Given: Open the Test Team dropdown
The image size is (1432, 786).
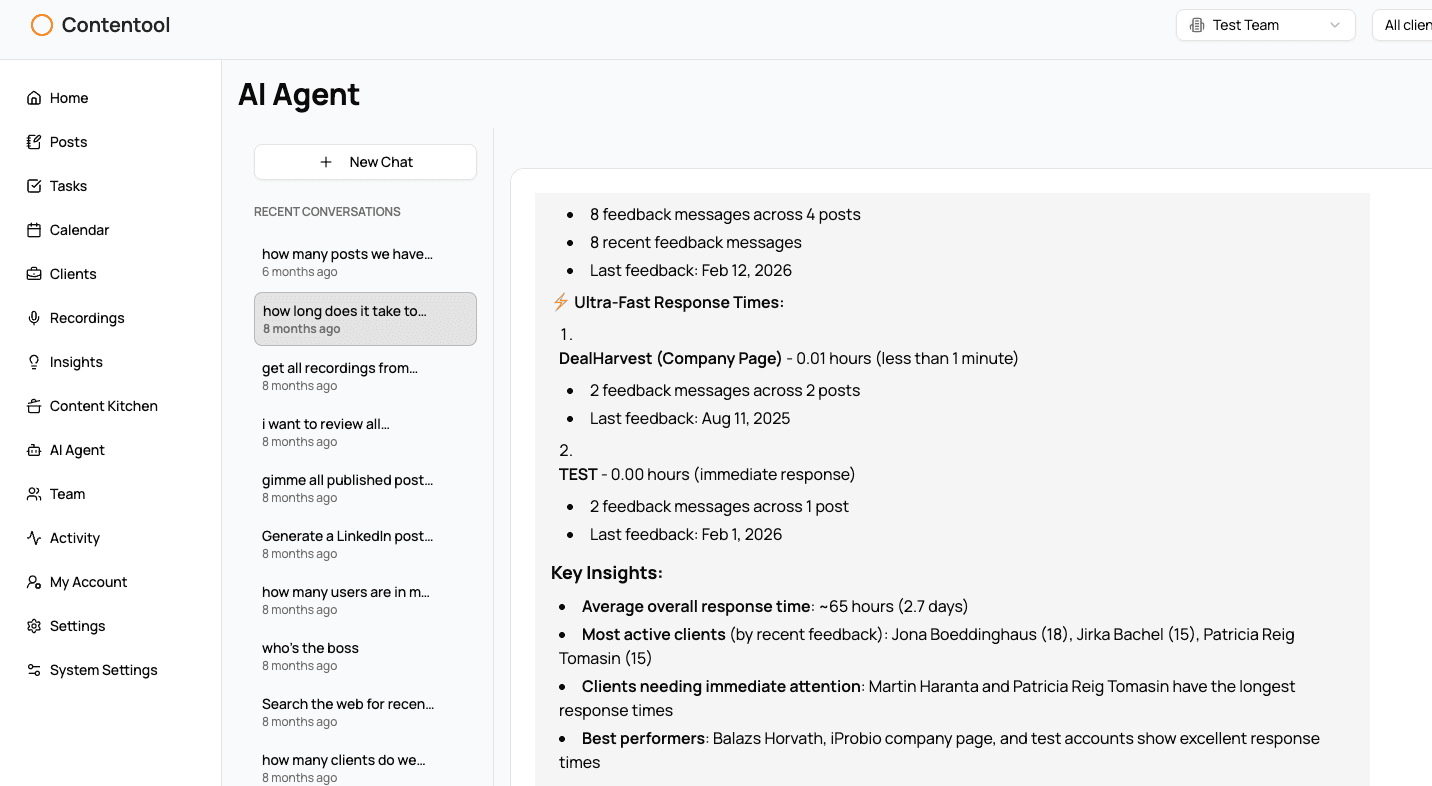Looking at the screenshot, I should click(x=1266, y=25).
